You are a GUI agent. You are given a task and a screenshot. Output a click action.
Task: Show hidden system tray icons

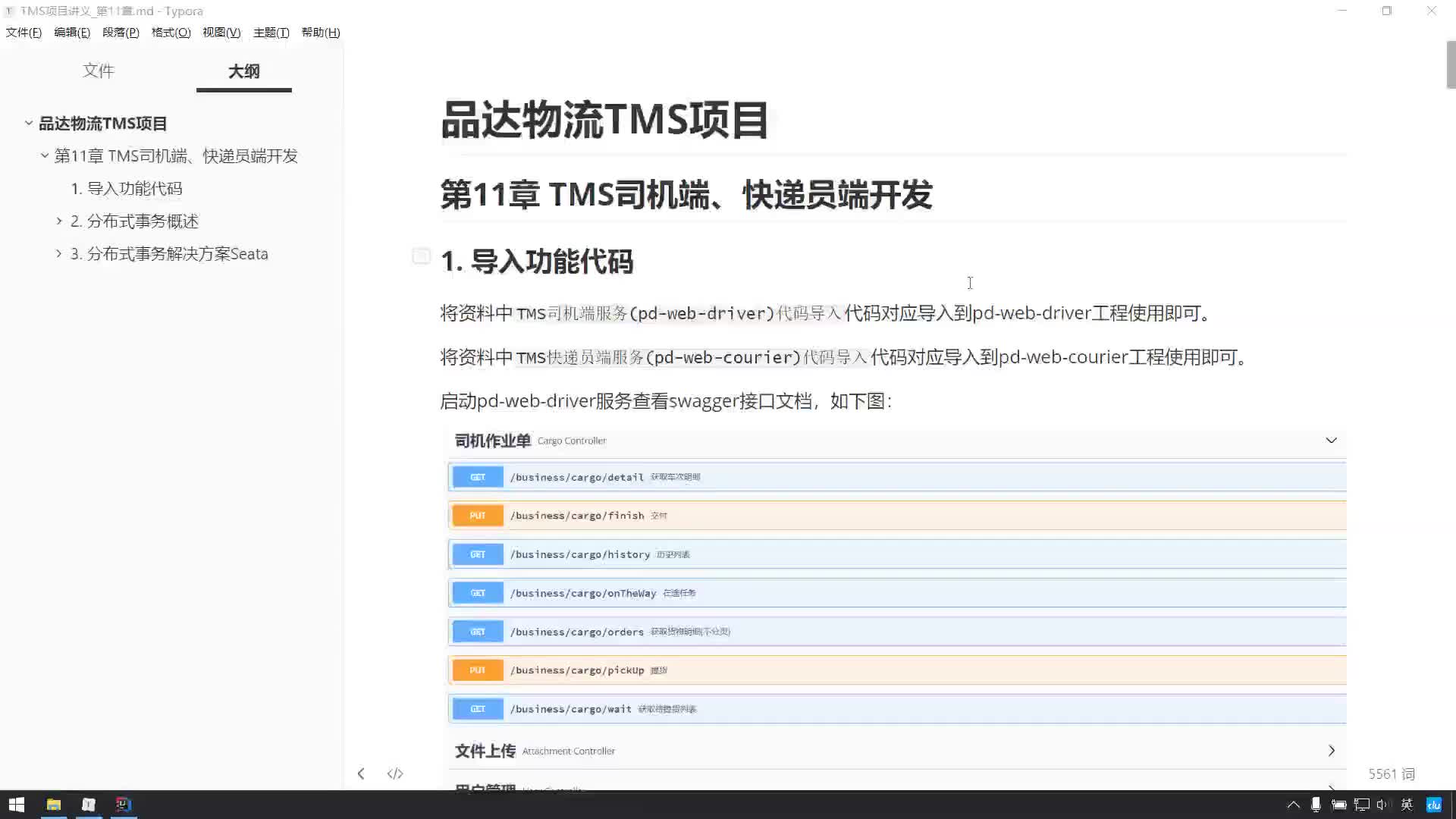pyautogui.click(x=1294, y=805)
